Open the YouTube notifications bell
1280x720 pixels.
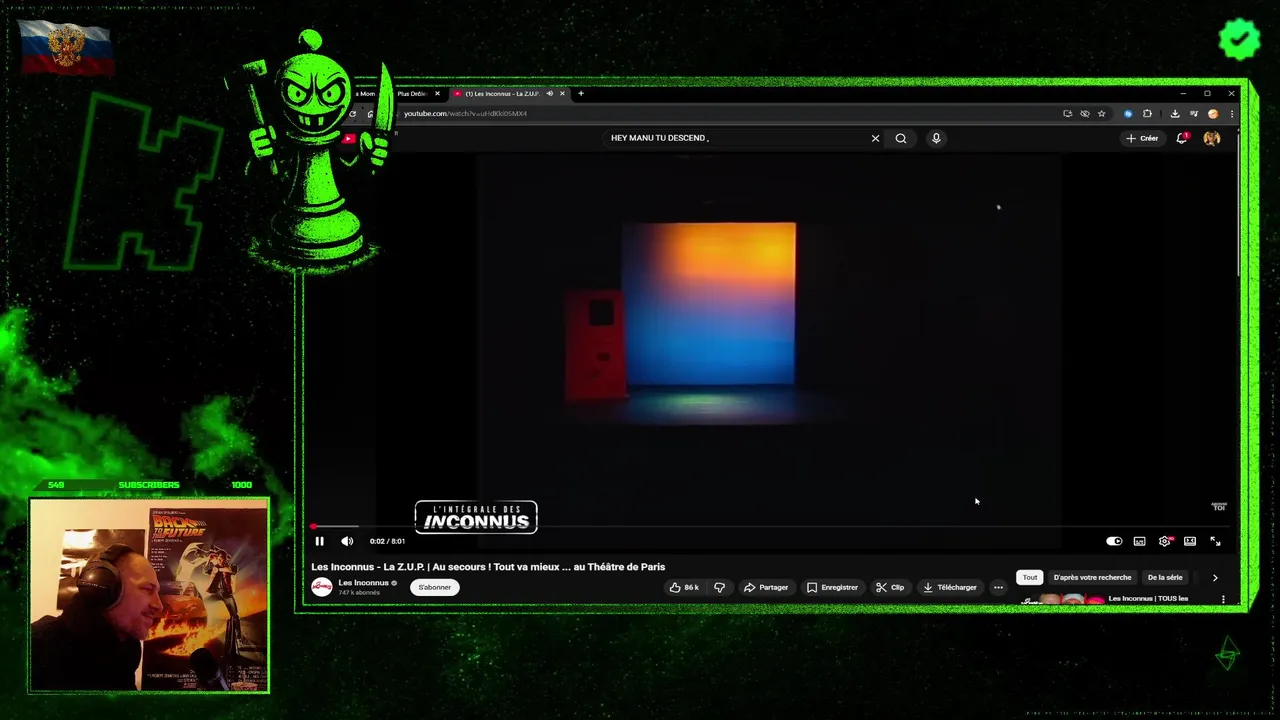click(1182, 138)
